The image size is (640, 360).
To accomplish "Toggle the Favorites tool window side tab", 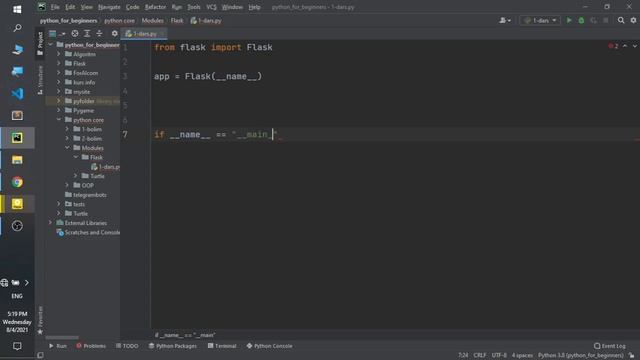I will [x=40, y=320].
